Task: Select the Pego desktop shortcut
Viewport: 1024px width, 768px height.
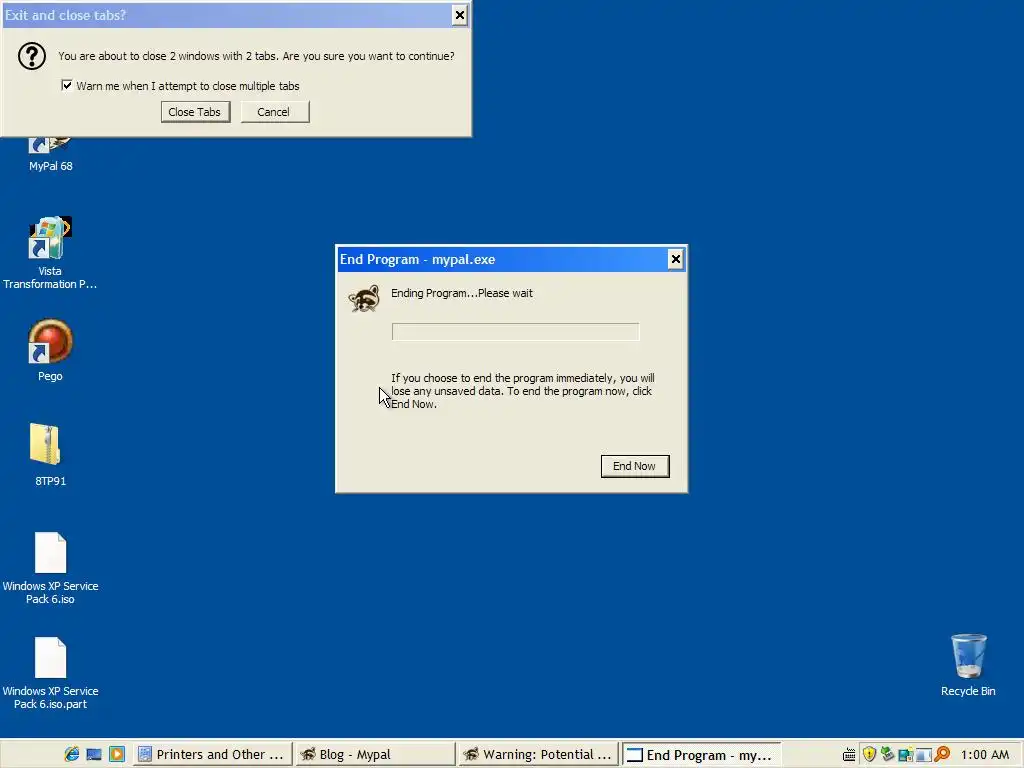Action: [x=50, y=351]
